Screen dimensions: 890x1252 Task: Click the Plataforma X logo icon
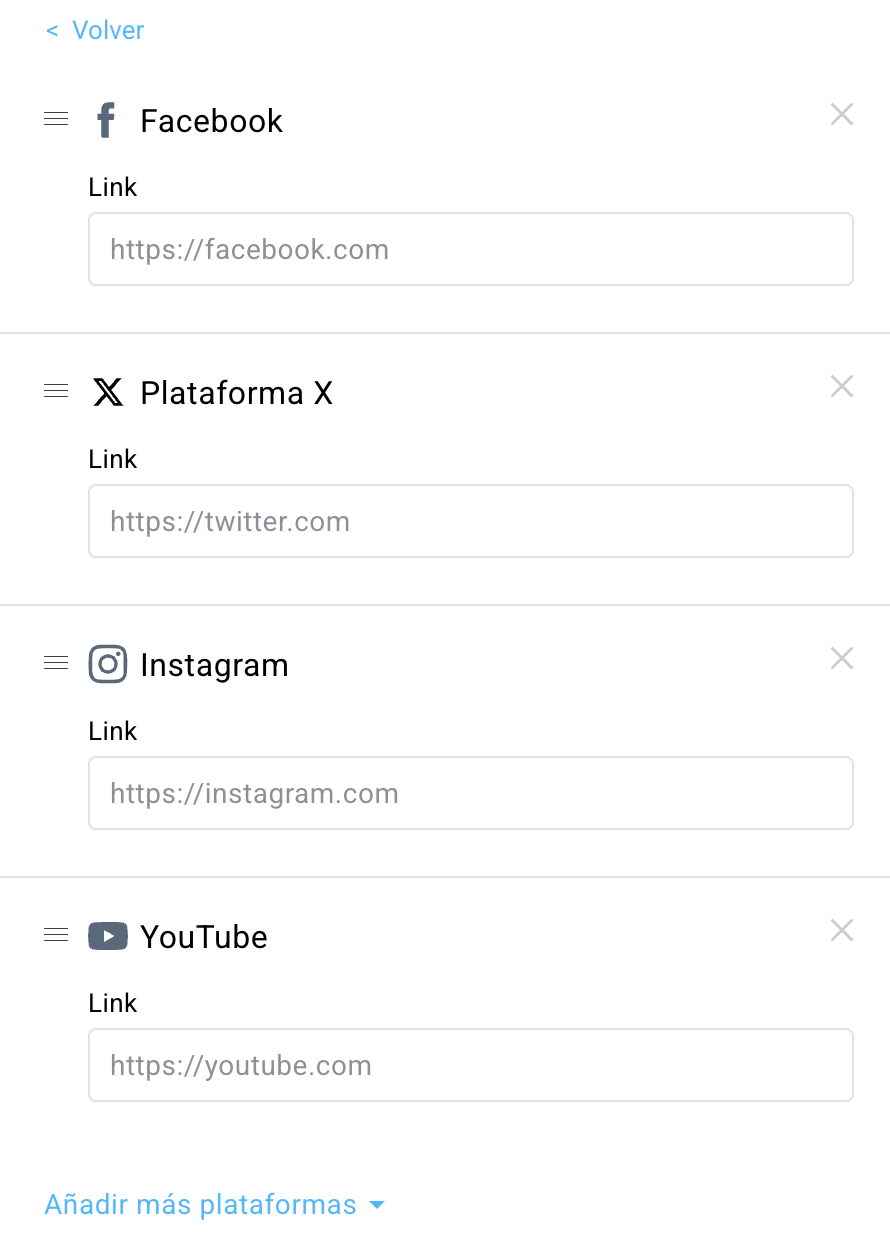[x=108, y=392]
